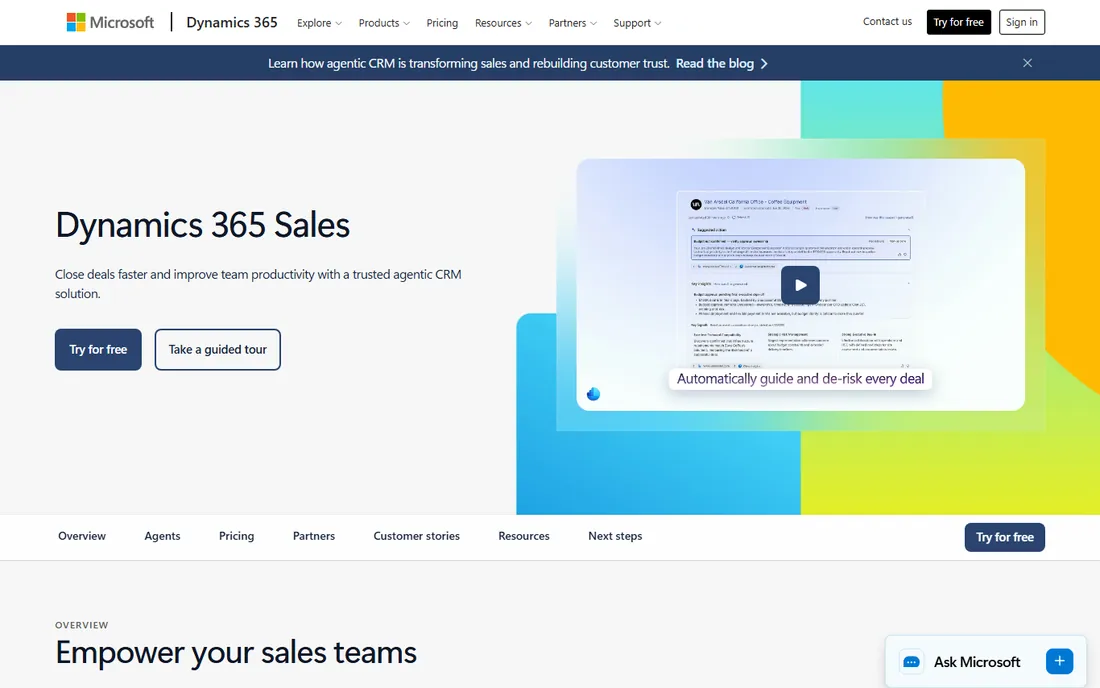
Task: Select the Pricing section tab
Action: (236, 536)
